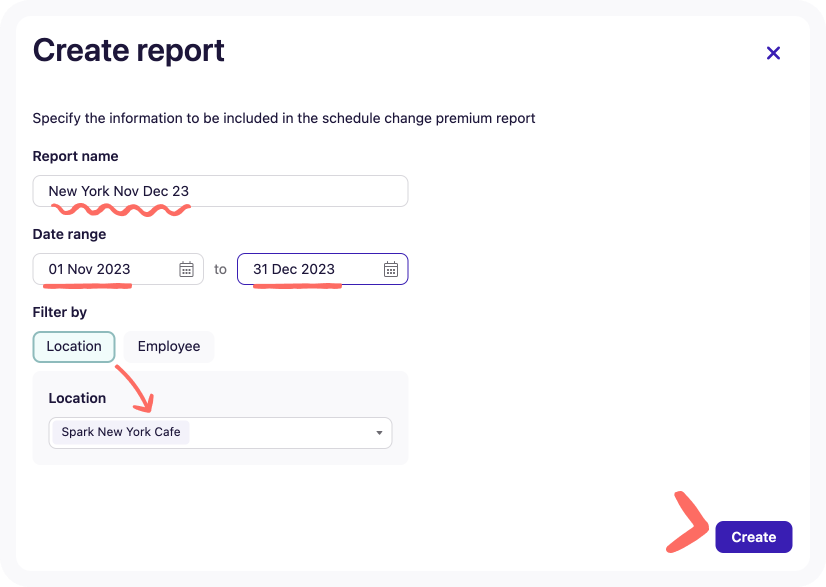Click the dropdown arrow in the Location selector
The image size is (826, 587).
379,432
